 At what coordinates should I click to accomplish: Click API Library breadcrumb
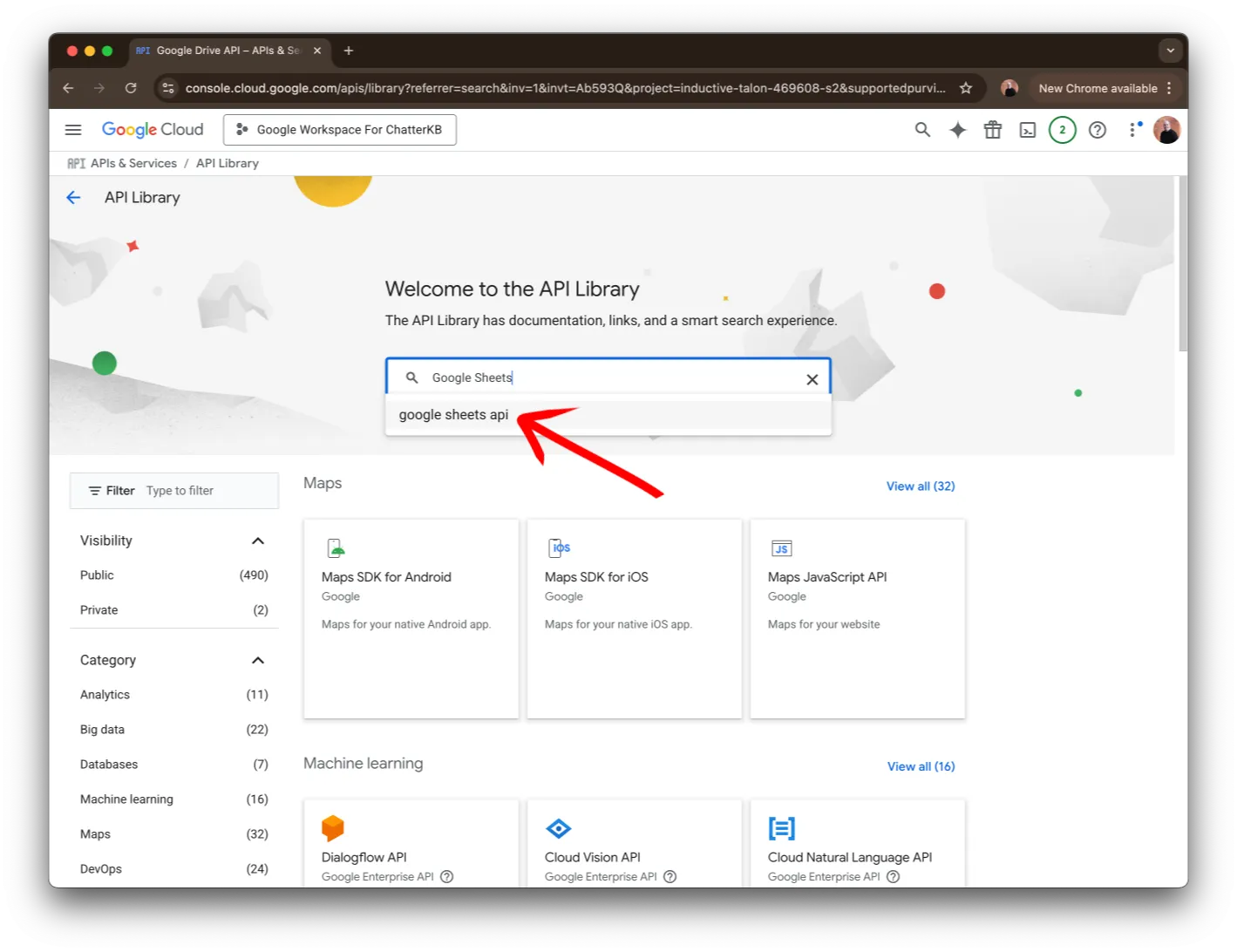pos(228,163)
